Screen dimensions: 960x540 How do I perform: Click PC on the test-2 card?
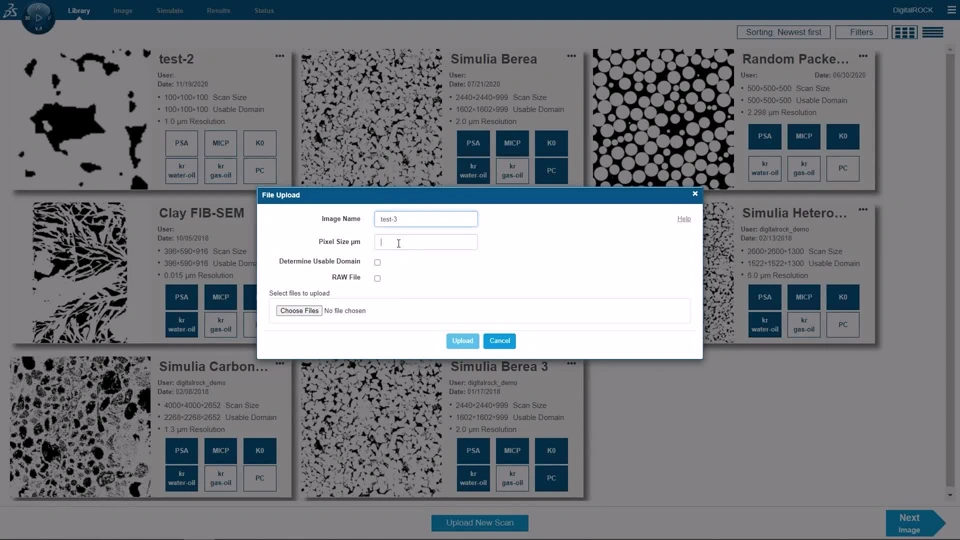pos(260,171)
